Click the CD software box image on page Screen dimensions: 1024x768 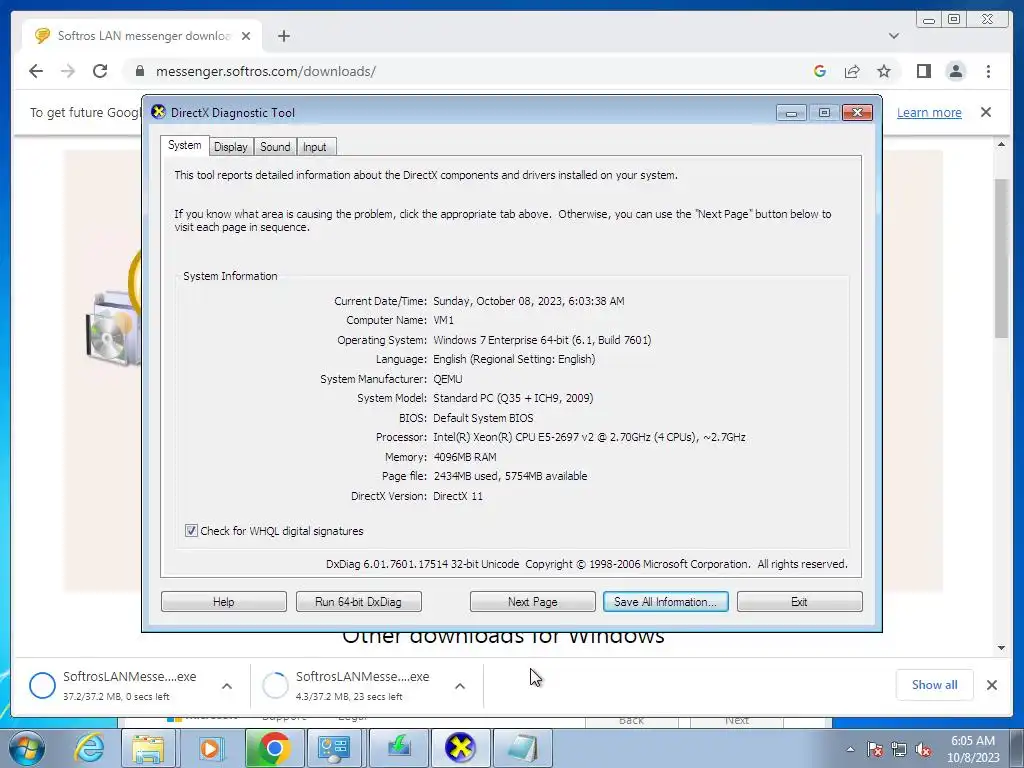pos(112,328)
